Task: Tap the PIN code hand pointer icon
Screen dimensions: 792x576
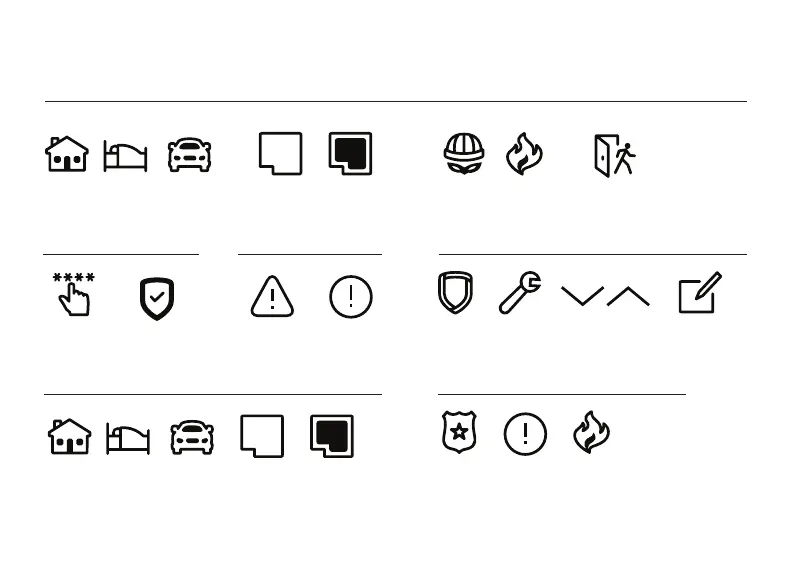Action: (74, 295)
